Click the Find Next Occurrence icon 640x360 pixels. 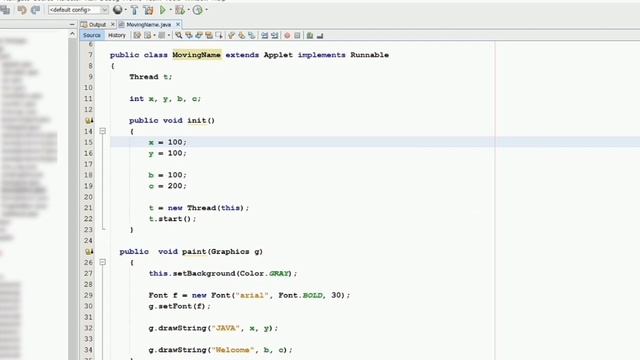pyautogui.click(x=199, y=36)
